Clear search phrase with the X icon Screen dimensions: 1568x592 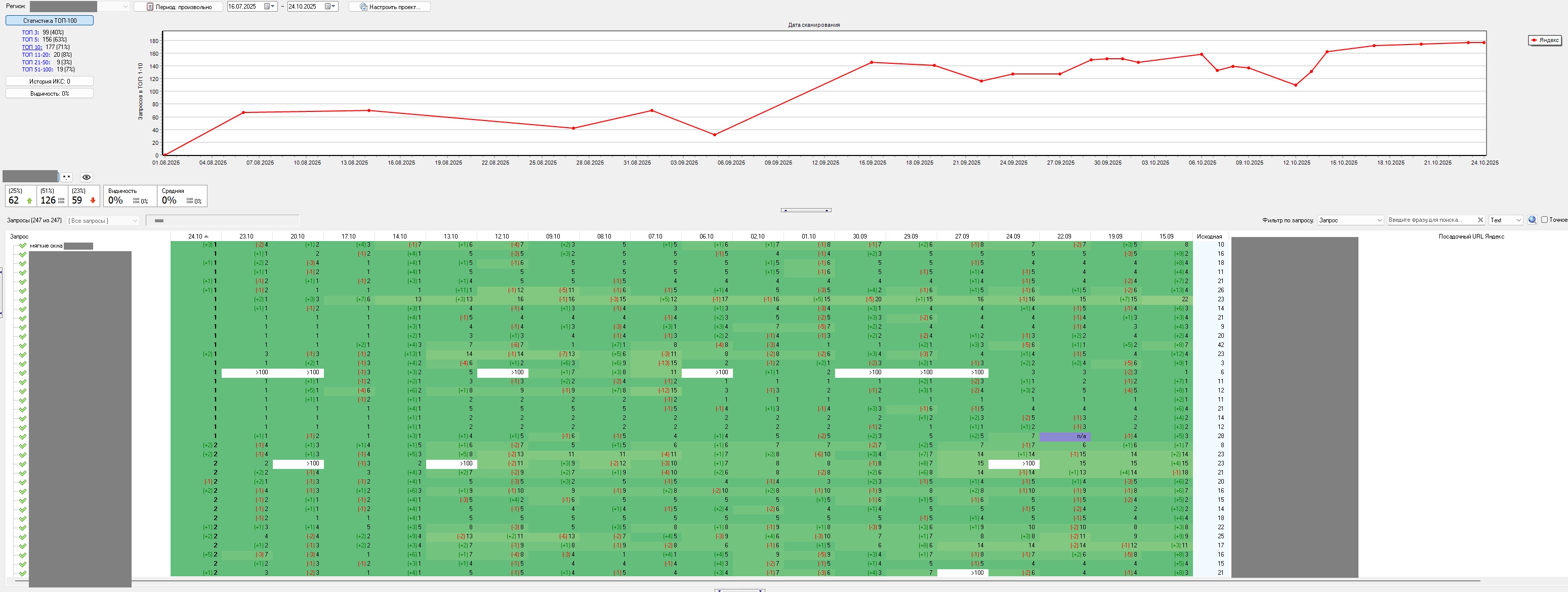click(x=1480, y=220)
